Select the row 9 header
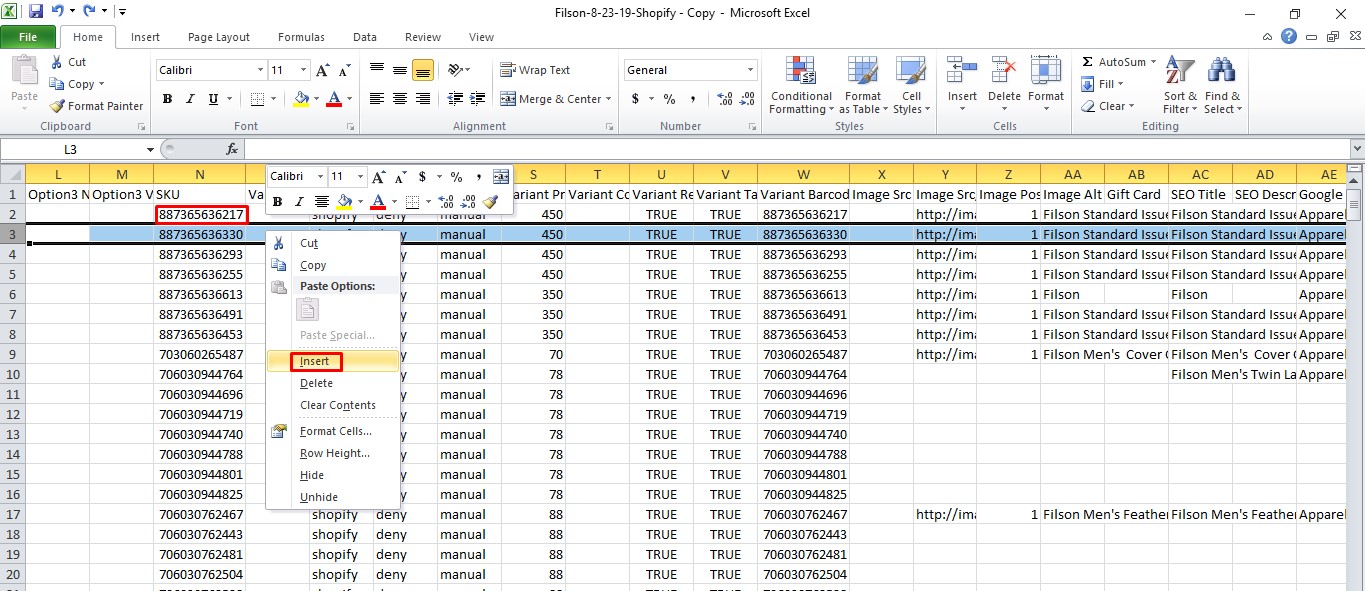The width and height of the screenshot is (1365, 591). 13,354
